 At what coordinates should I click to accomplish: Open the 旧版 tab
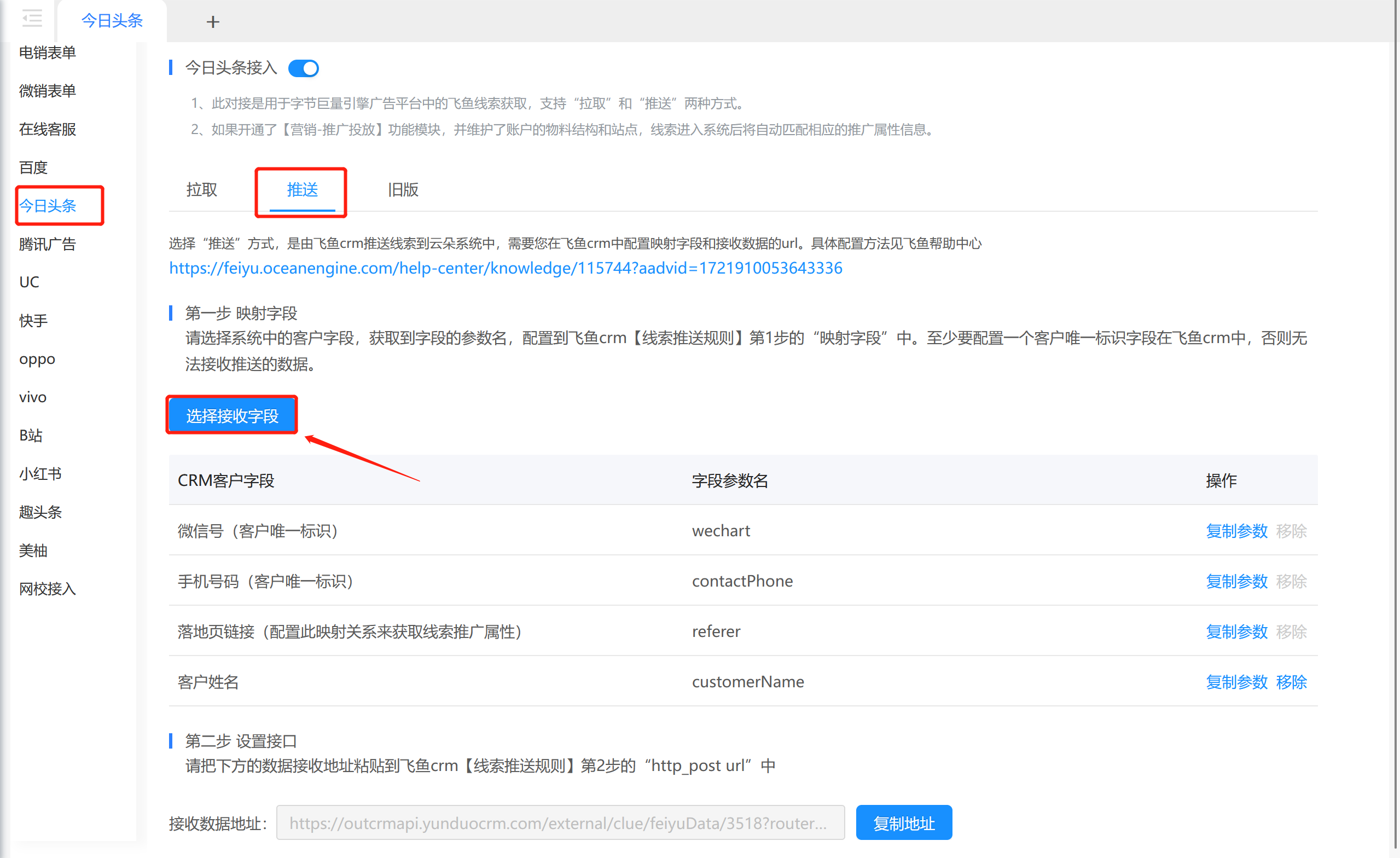403,190
